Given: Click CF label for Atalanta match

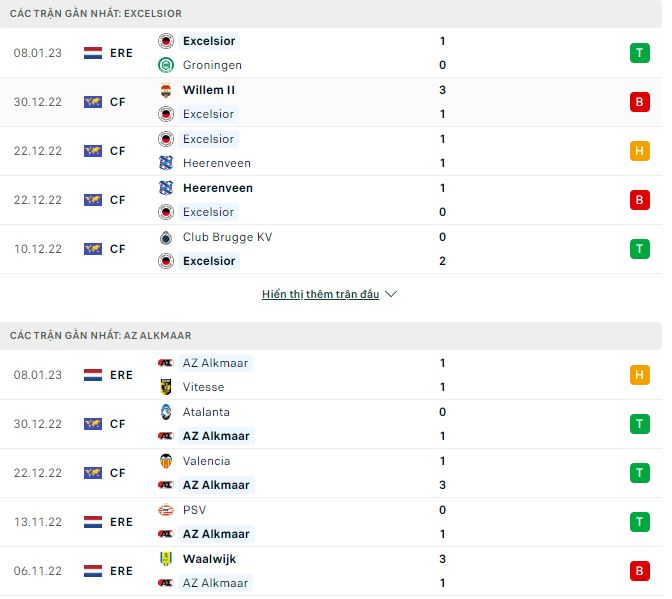Looking at the screenshot, I should pos(118,424).
